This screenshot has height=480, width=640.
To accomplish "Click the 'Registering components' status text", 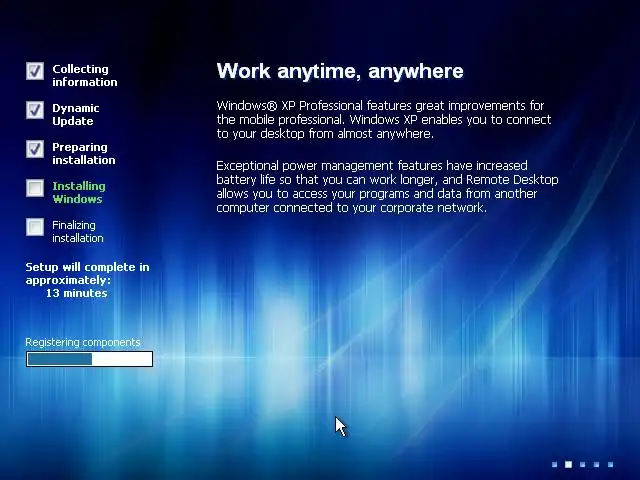I will [x=83, y=342].
